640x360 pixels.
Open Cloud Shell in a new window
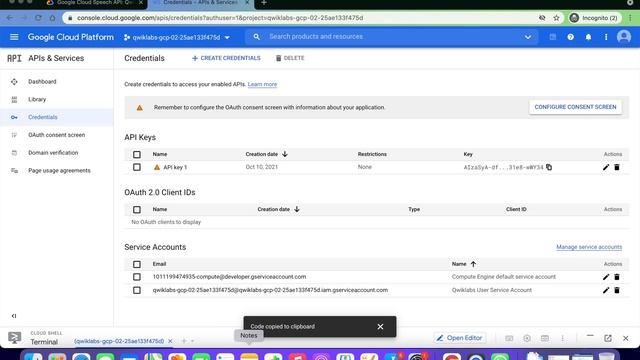click(608, 338)
